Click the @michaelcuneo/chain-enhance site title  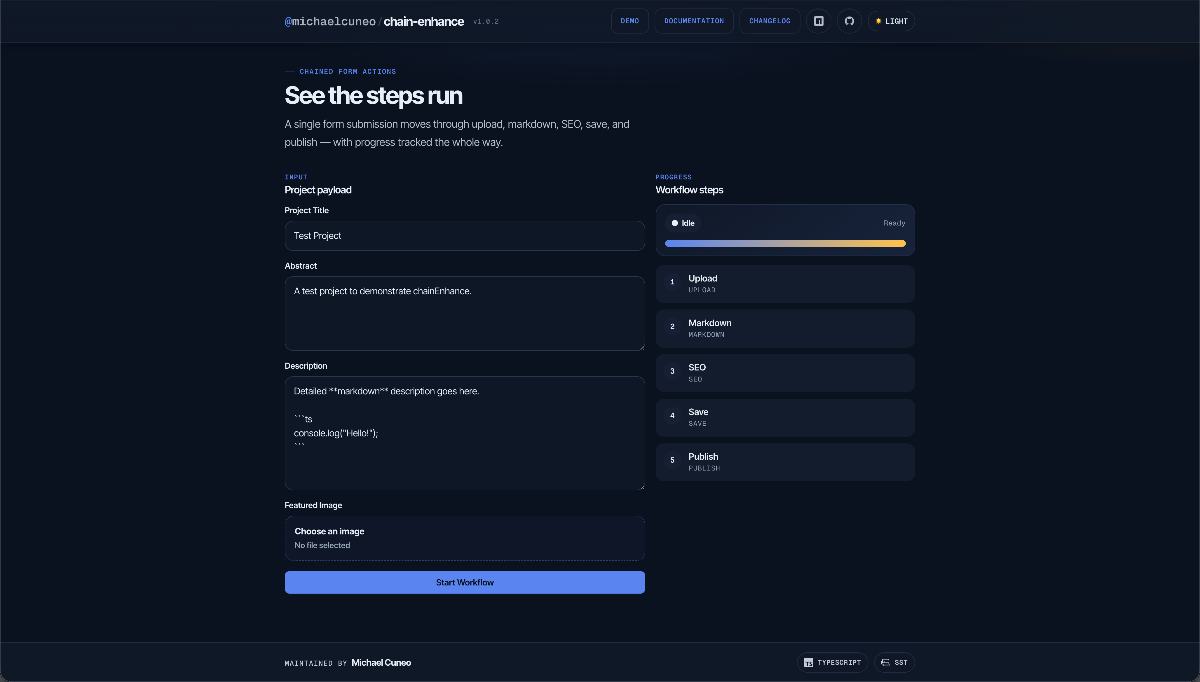374,21
